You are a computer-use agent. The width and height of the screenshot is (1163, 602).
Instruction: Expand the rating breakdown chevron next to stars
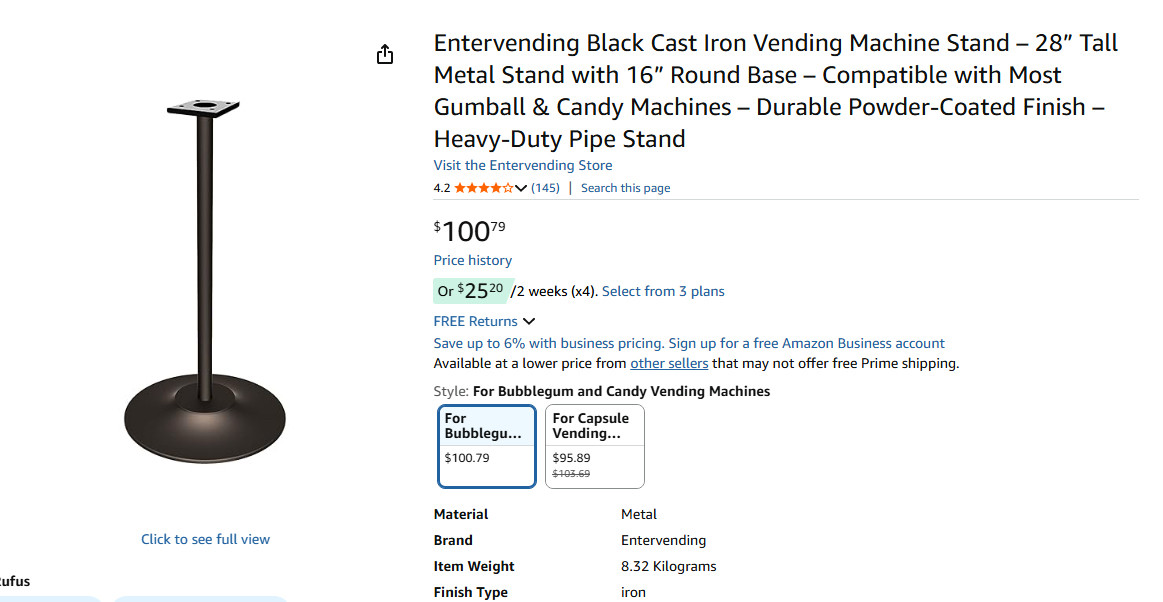[521, 188]
